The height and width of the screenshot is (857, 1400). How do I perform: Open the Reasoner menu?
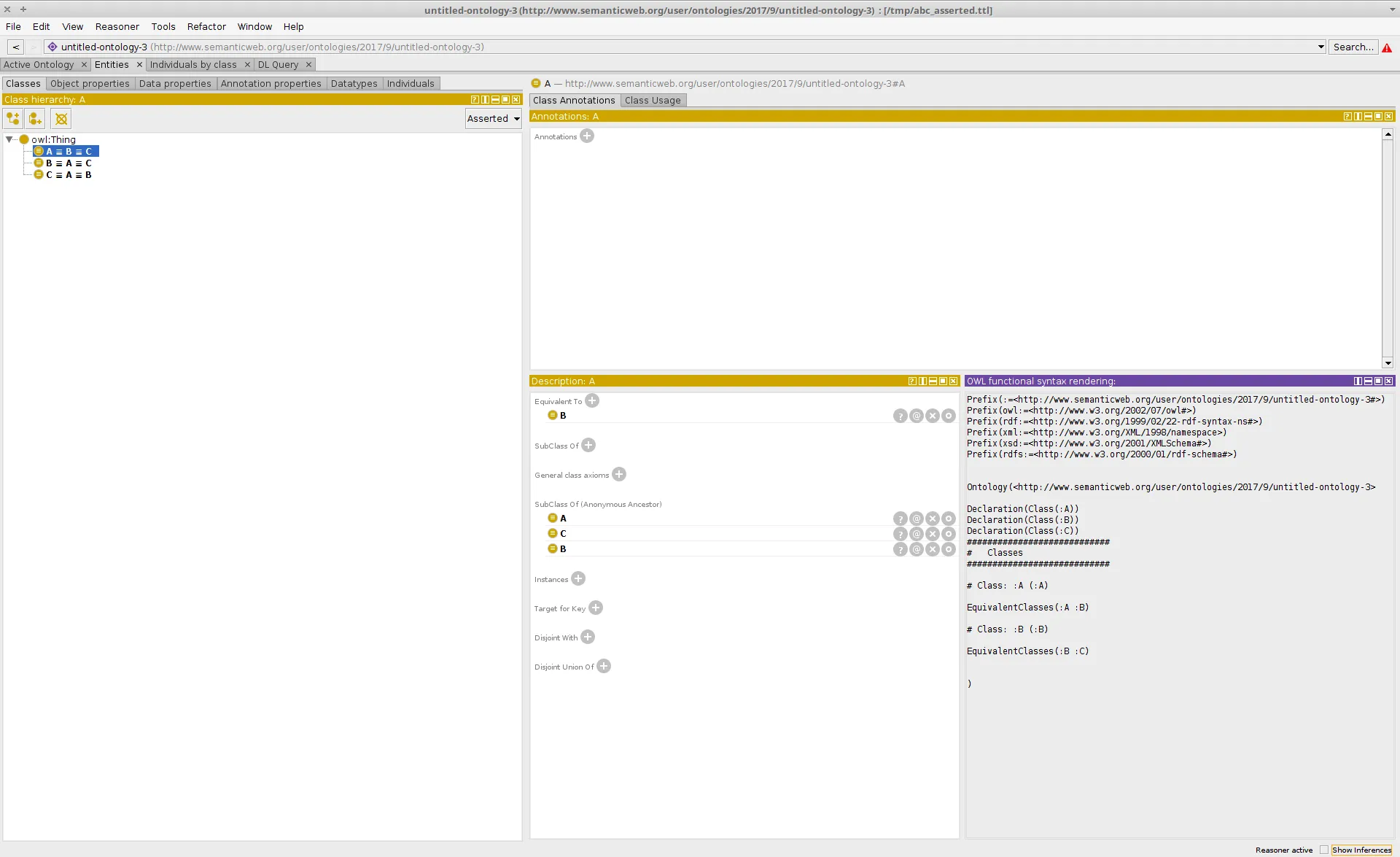point(117,26)
